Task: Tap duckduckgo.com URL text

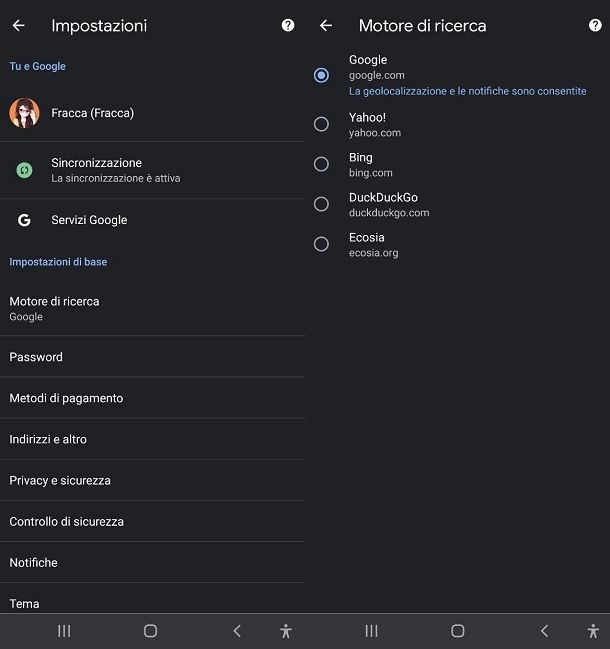Action: [389, 213]
